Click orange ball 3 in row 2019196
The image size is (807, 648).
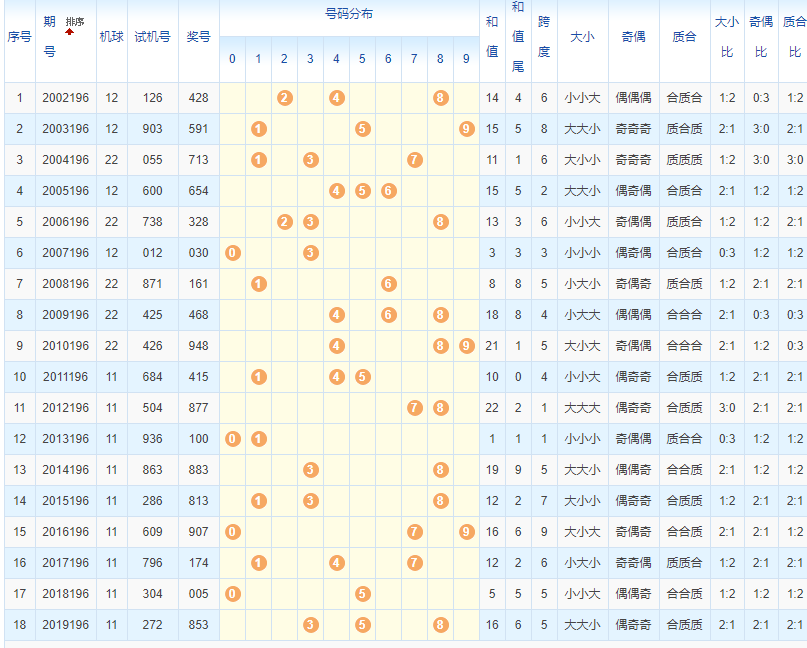(310, 625)
